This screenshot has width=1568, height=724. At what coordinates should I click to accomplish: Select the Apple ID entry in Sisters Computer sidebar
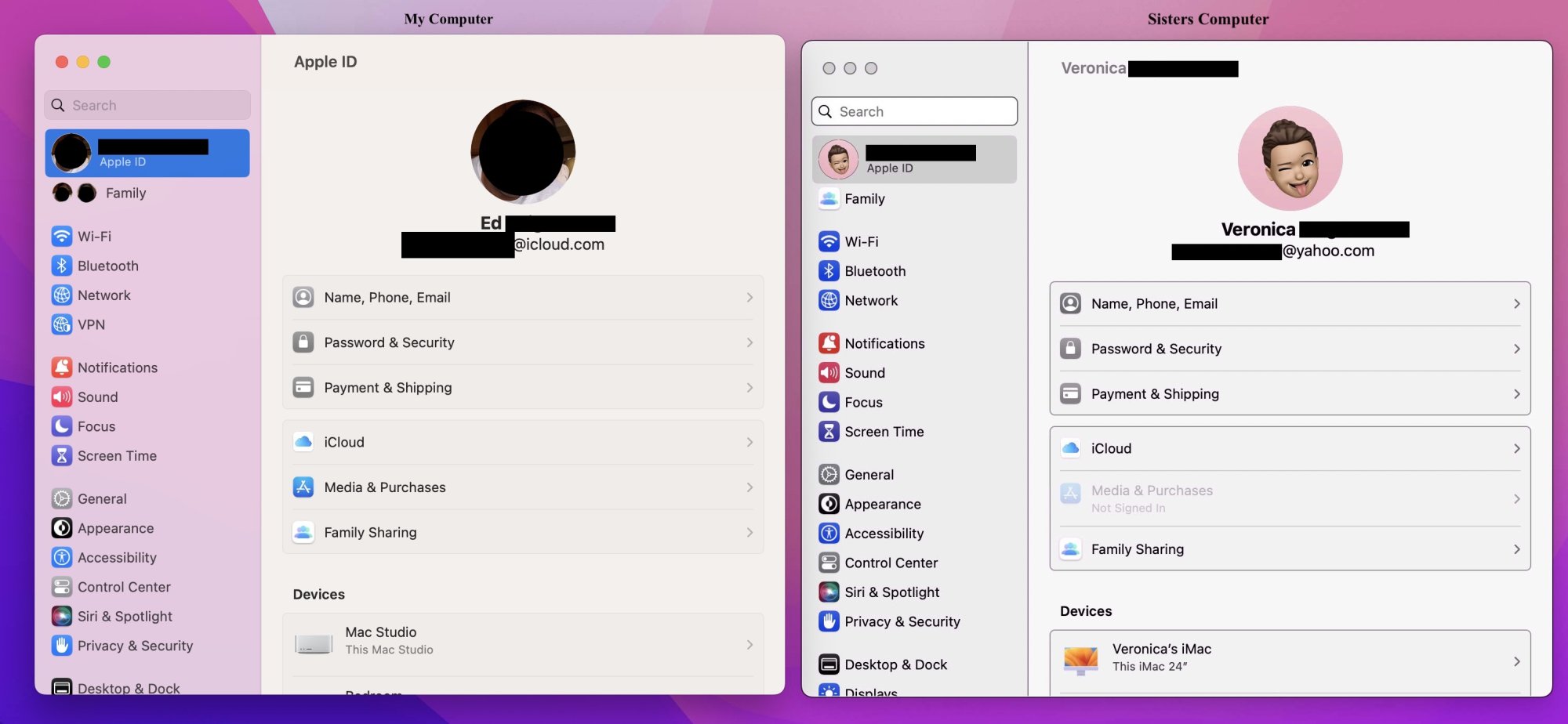coord(914,159)
